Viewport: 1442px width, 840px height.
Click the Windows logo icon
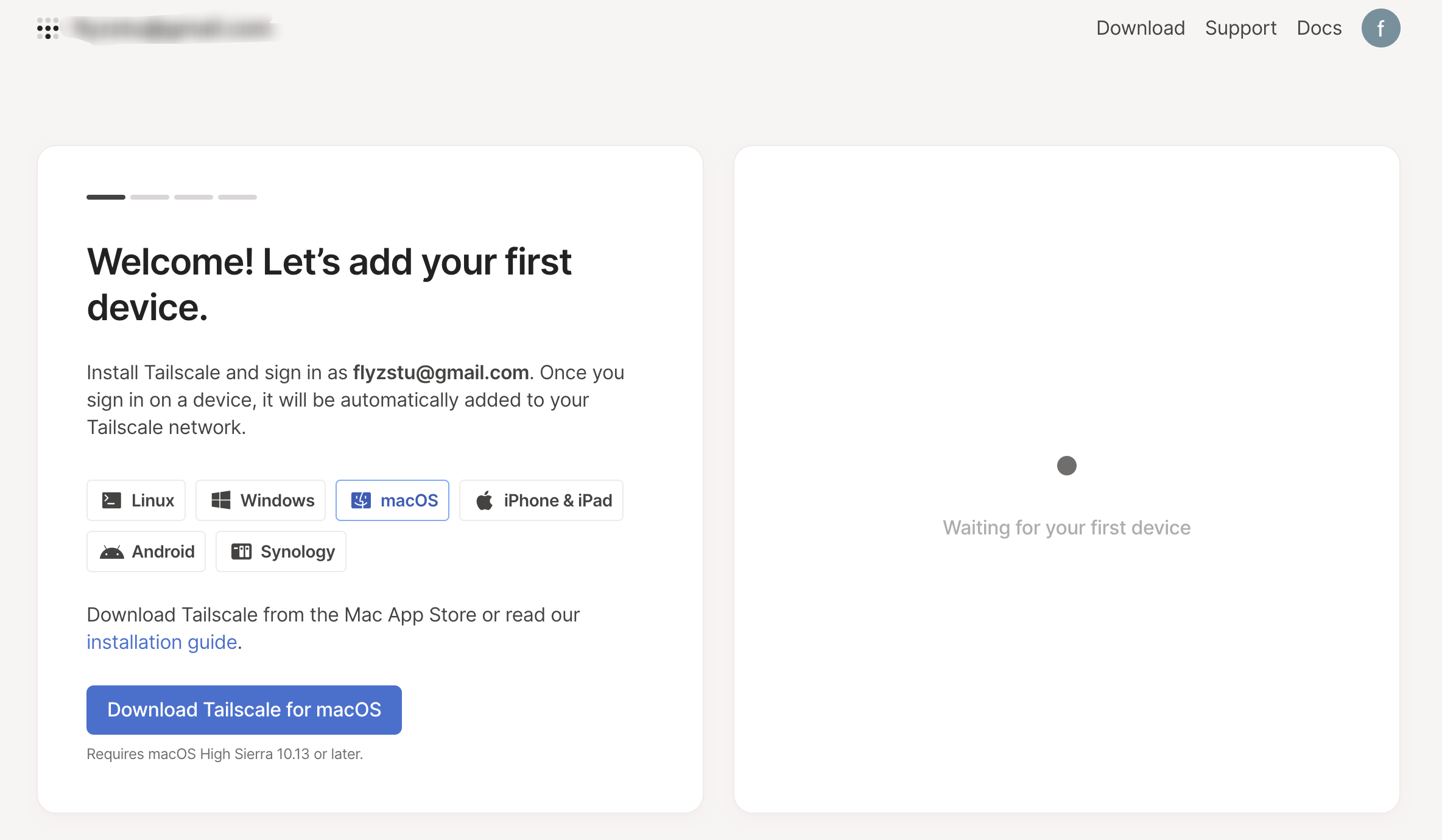tap(220, 500)
